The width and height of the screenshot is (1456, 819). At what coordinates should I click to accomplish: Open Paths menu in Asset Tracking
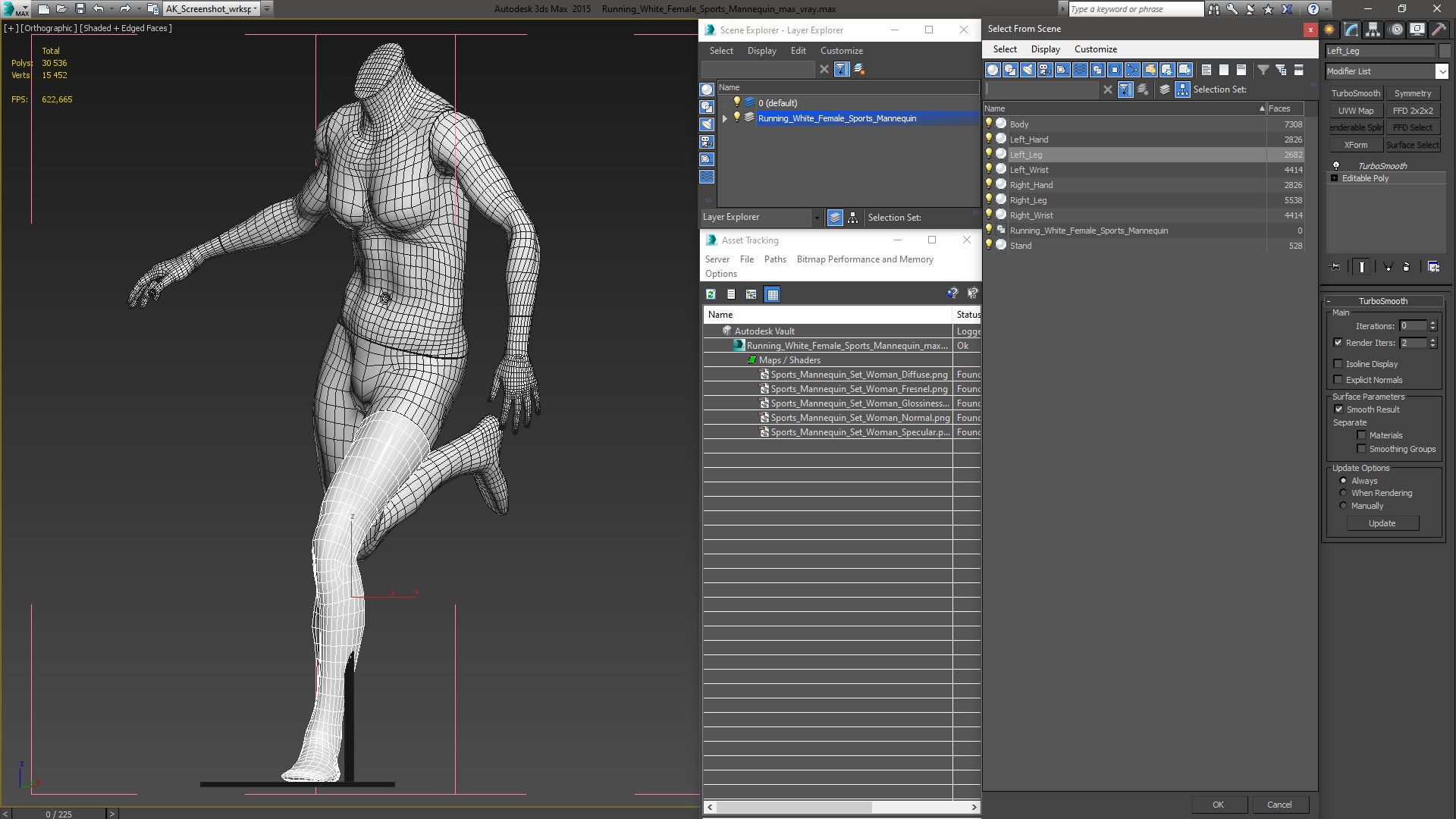pyautogui.click(x=775, y=259)
